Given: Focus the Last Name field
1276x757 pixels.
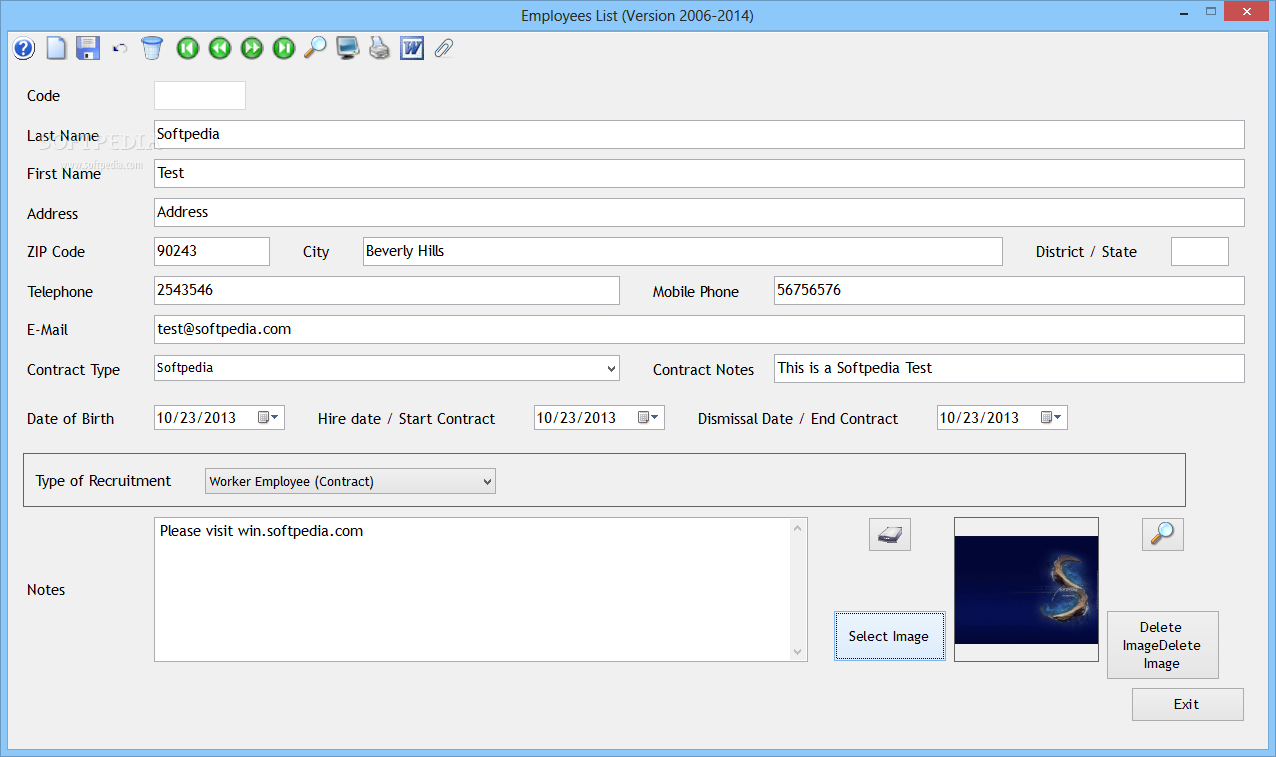Looking at the screenshot, I should [699, 134].
